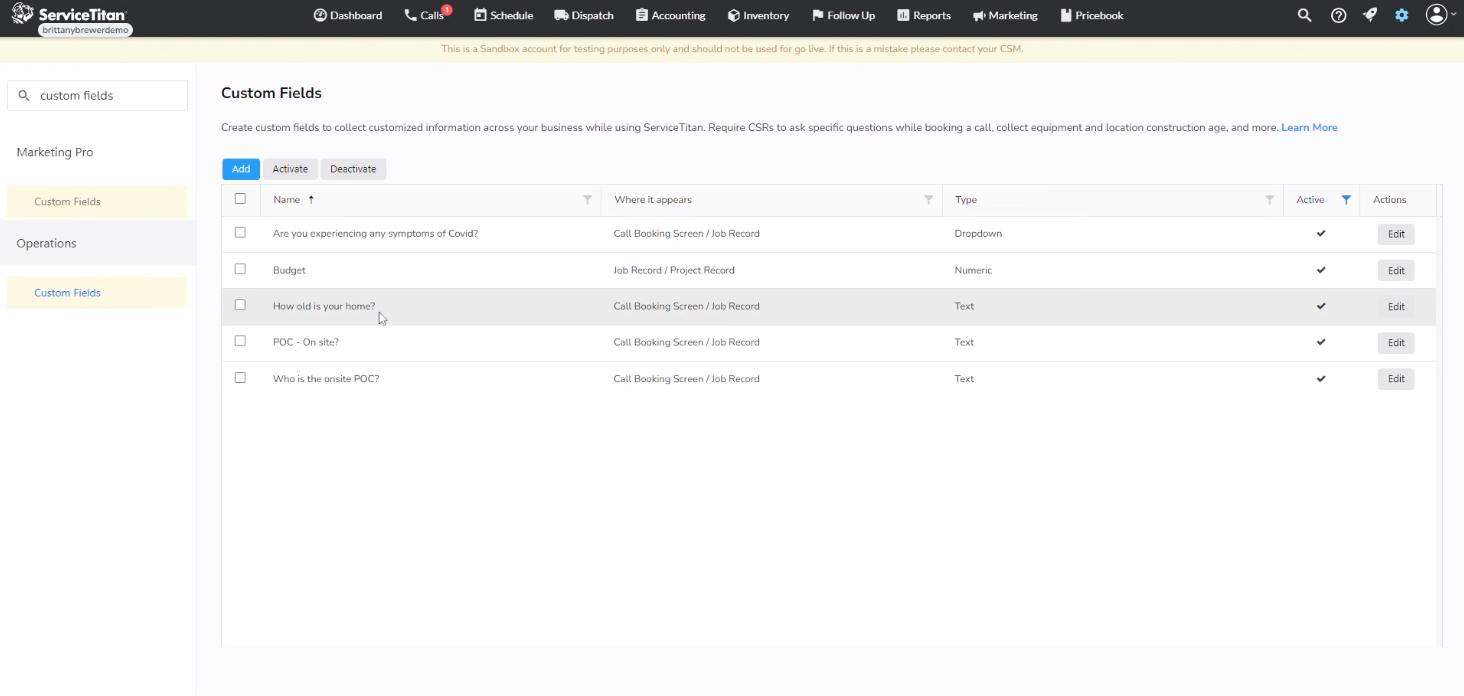This screenshot has height=696, width=1464.
Task: Open the Type column filter
Action: (1269, 199)
